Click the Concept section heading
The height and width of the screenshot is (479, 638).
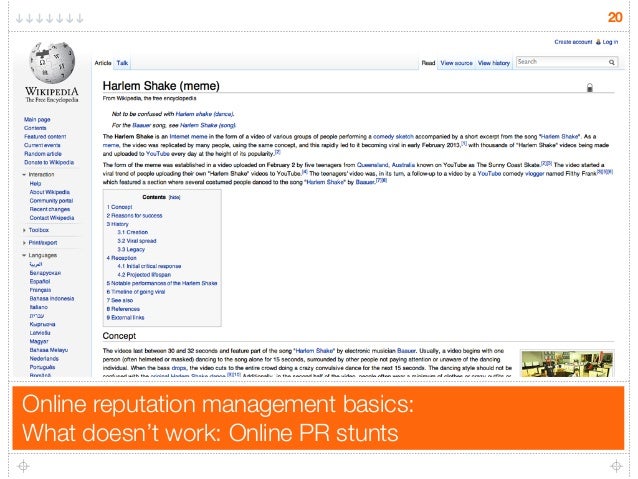coord(119,336)
